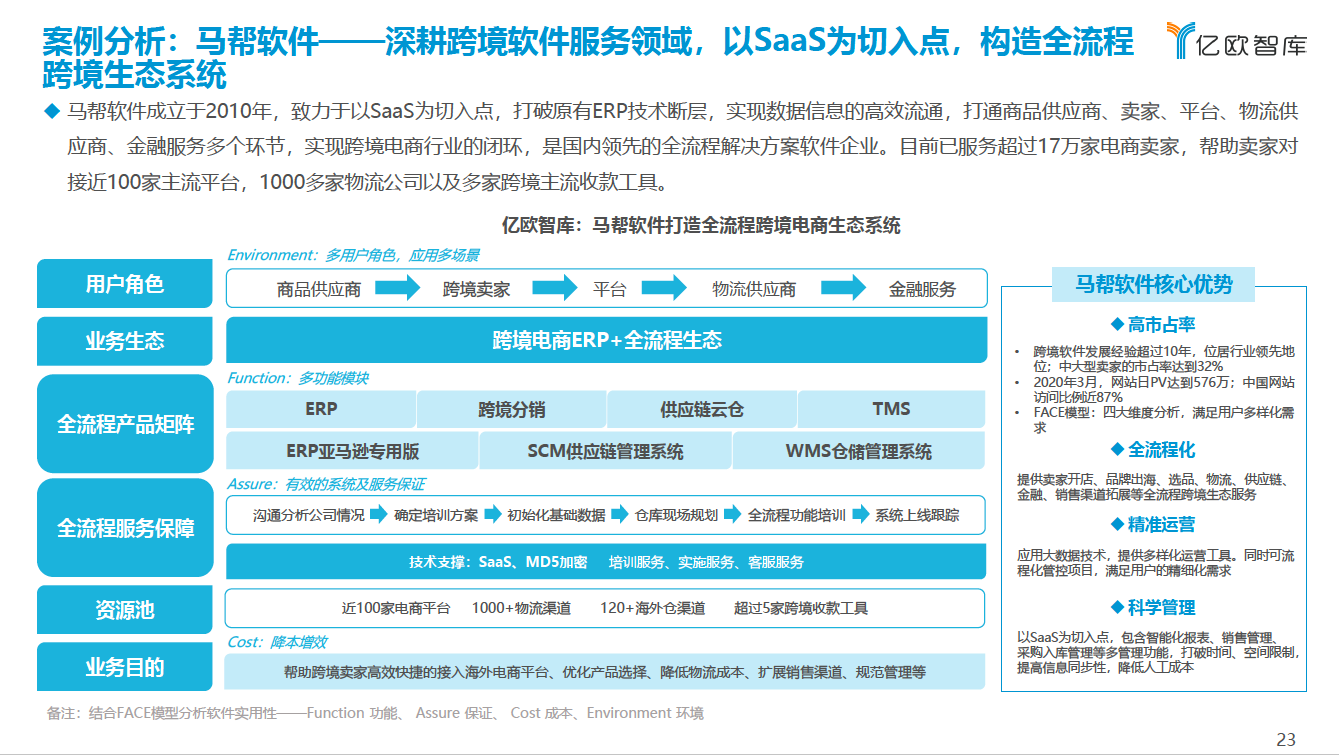
Task: Select the 业务生态 label block
Action: pos(125,341)
